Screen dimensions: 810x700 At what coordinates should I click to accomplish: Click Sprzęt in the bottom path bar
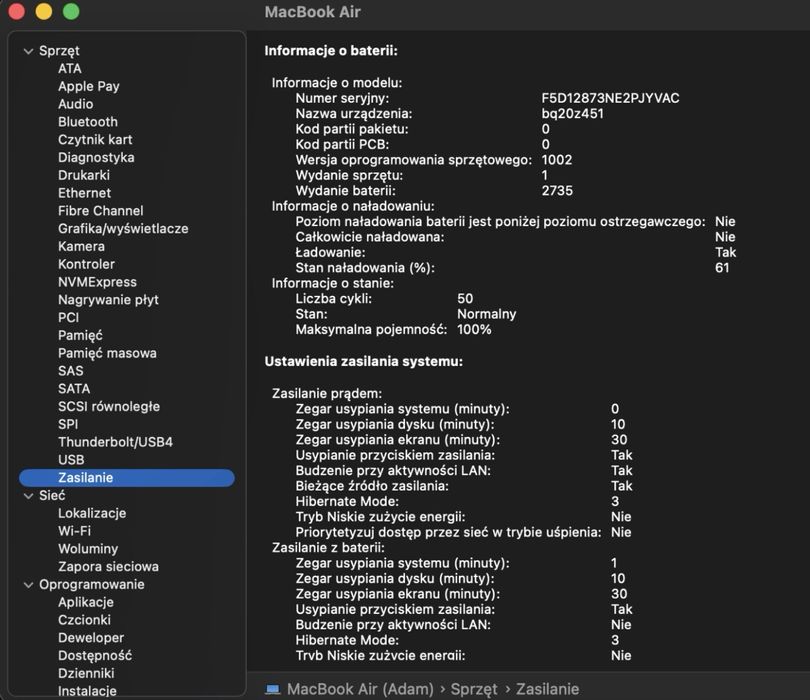474,689
